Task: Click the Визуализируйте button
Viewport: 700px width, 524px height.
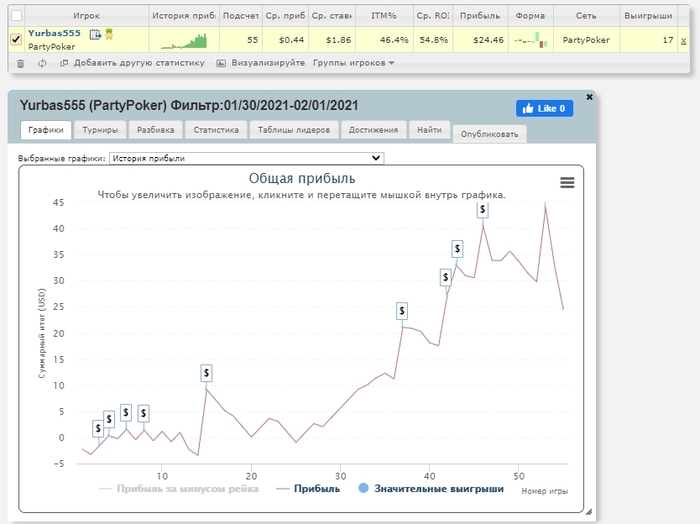Action: [x=261, y=63]
